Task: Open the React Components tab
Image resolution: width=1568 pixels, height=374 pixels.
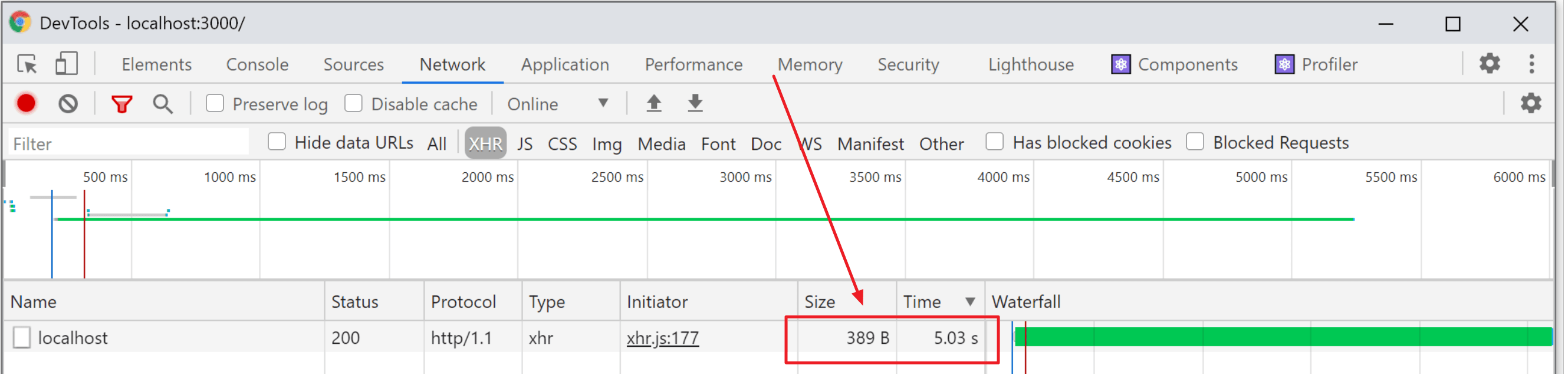Action: click(1188, 64)
